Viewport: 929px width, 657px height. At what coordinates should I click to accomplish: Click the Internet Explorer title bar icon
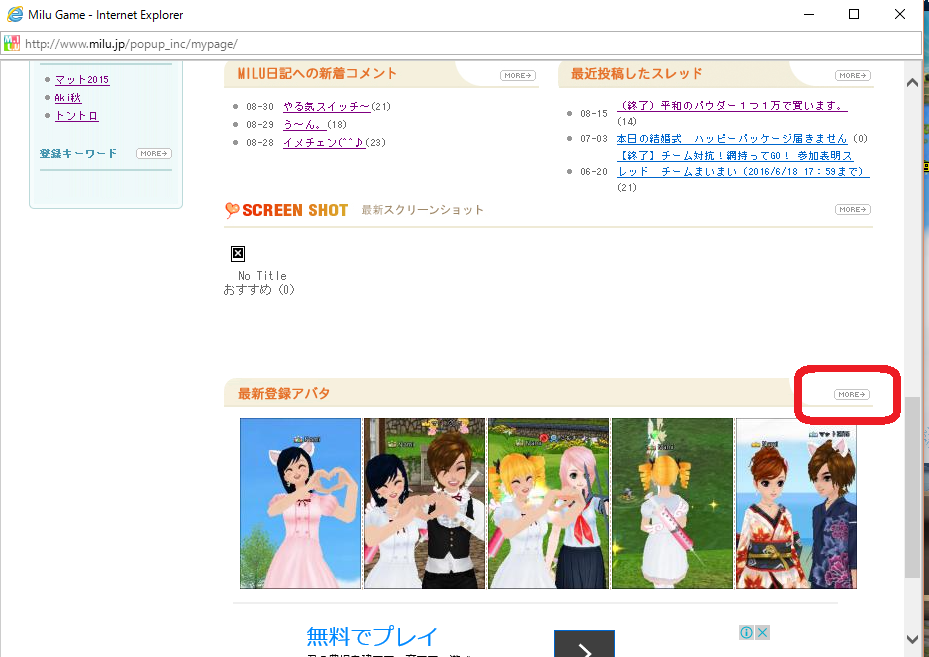click(14, 14)
